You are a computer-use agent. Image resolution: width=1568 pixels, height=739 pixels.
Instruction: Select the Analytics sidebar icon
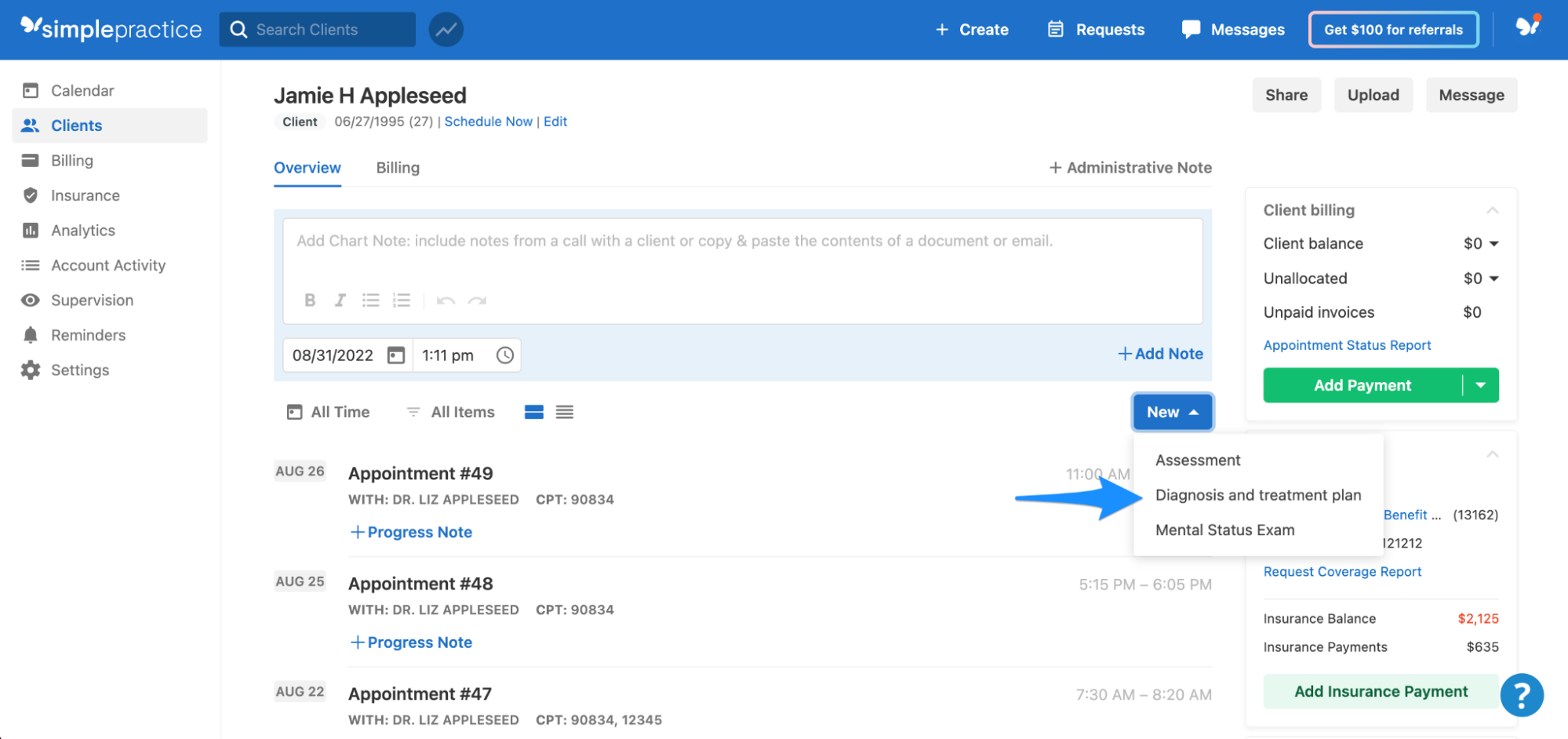point(30,230)
